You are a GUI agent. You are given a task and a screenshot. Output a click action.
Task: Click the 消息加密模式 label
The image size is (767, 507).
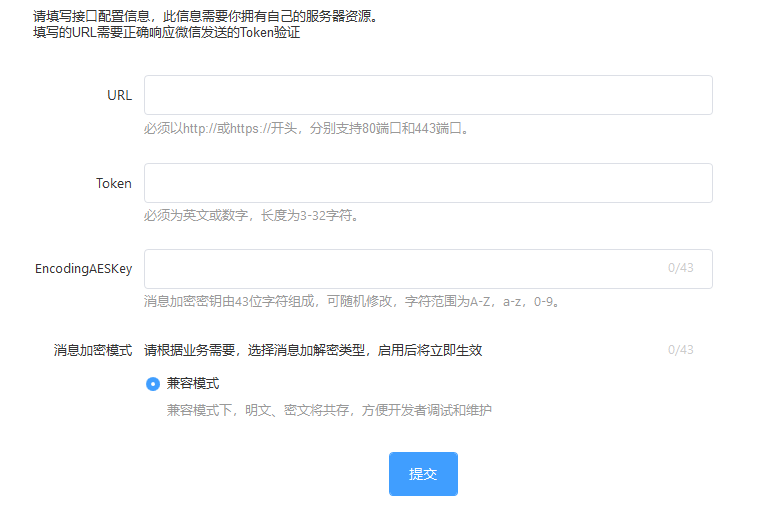tap(93, 350)
